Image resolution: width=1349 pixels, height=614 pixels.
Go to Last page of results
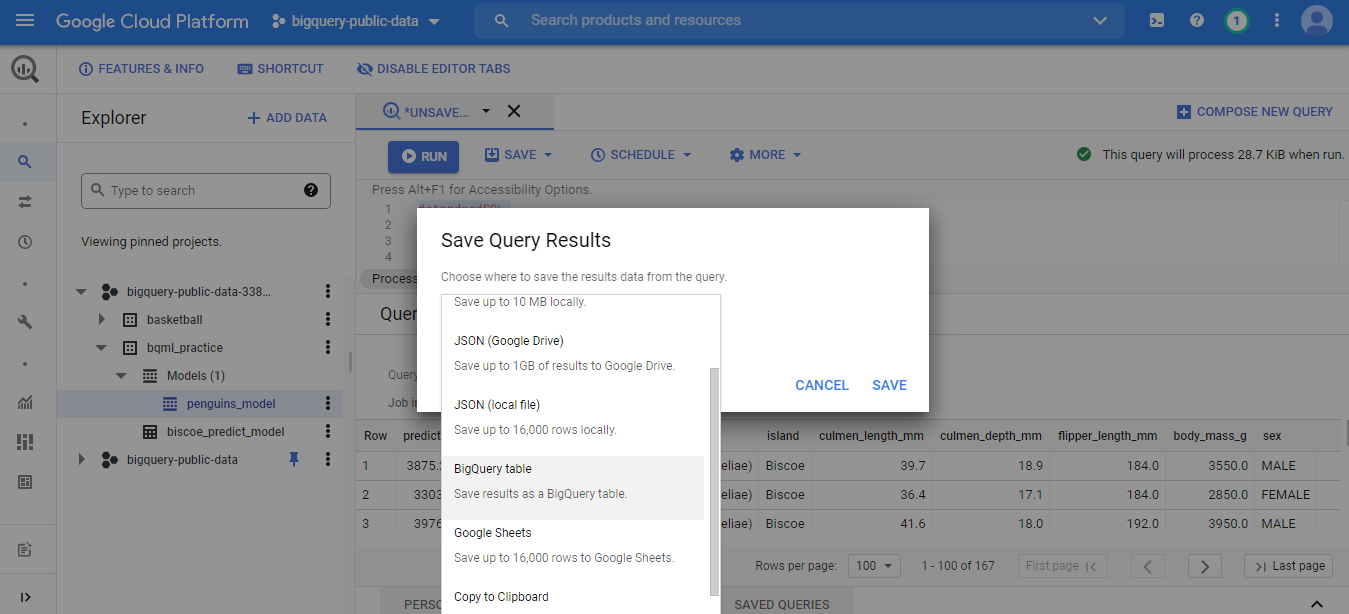coord(1290,566)
